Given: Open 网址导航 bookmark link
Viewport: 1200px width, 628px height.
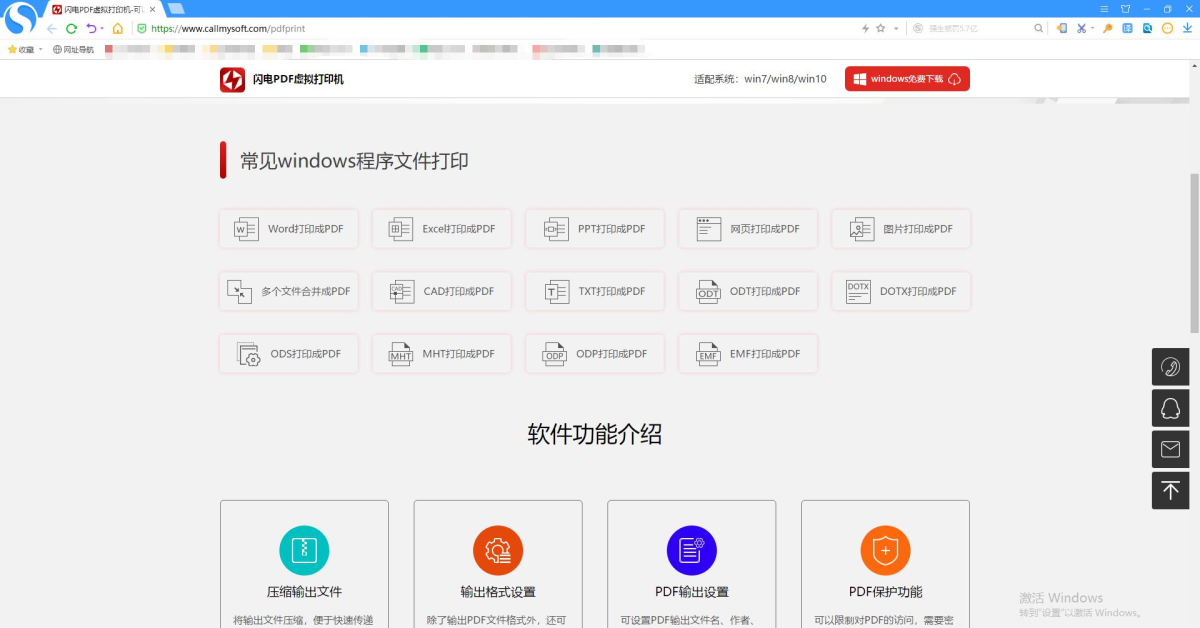Looking at the screenshot, I should pos(73,49).
